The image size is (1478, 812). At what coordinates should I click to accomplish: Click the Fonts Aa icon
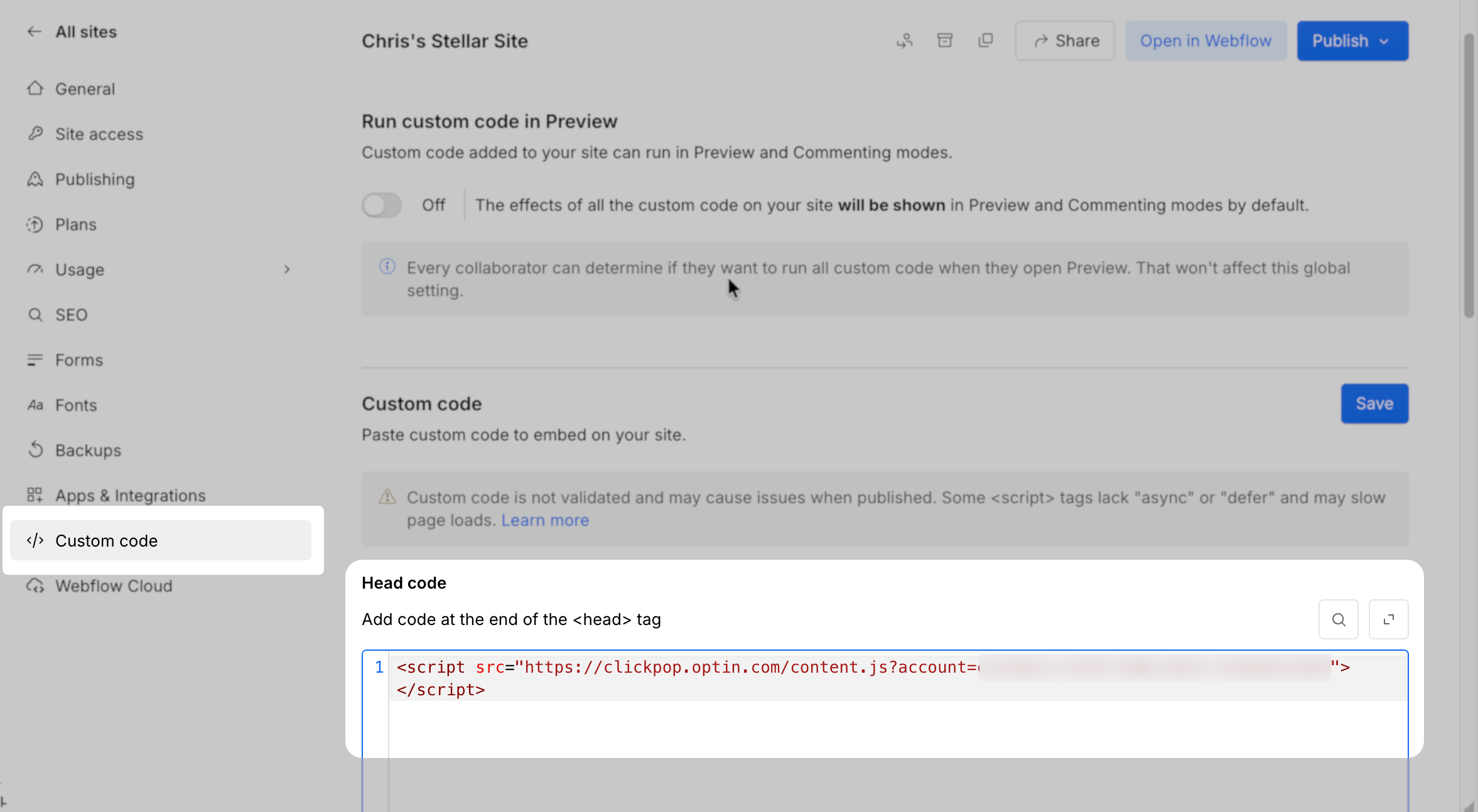click(x=35, y=405)
